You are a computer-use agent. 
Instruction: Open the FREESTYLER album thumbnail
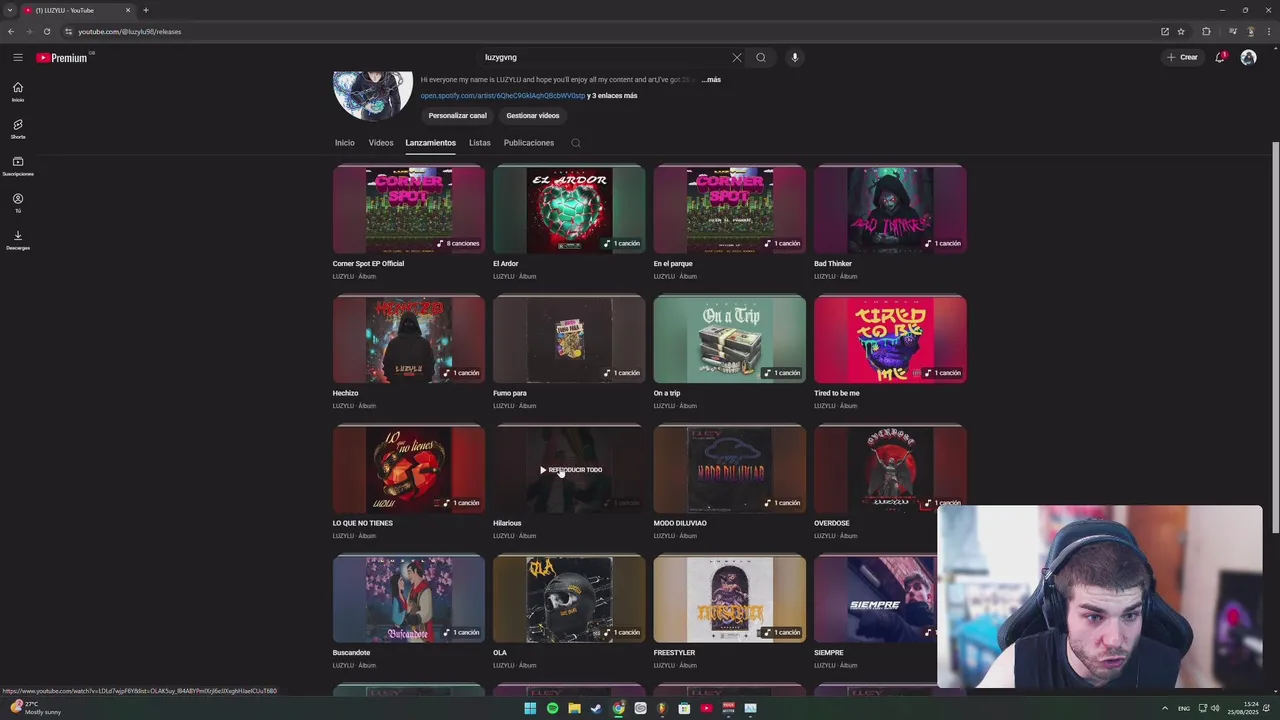click(730, 599)
